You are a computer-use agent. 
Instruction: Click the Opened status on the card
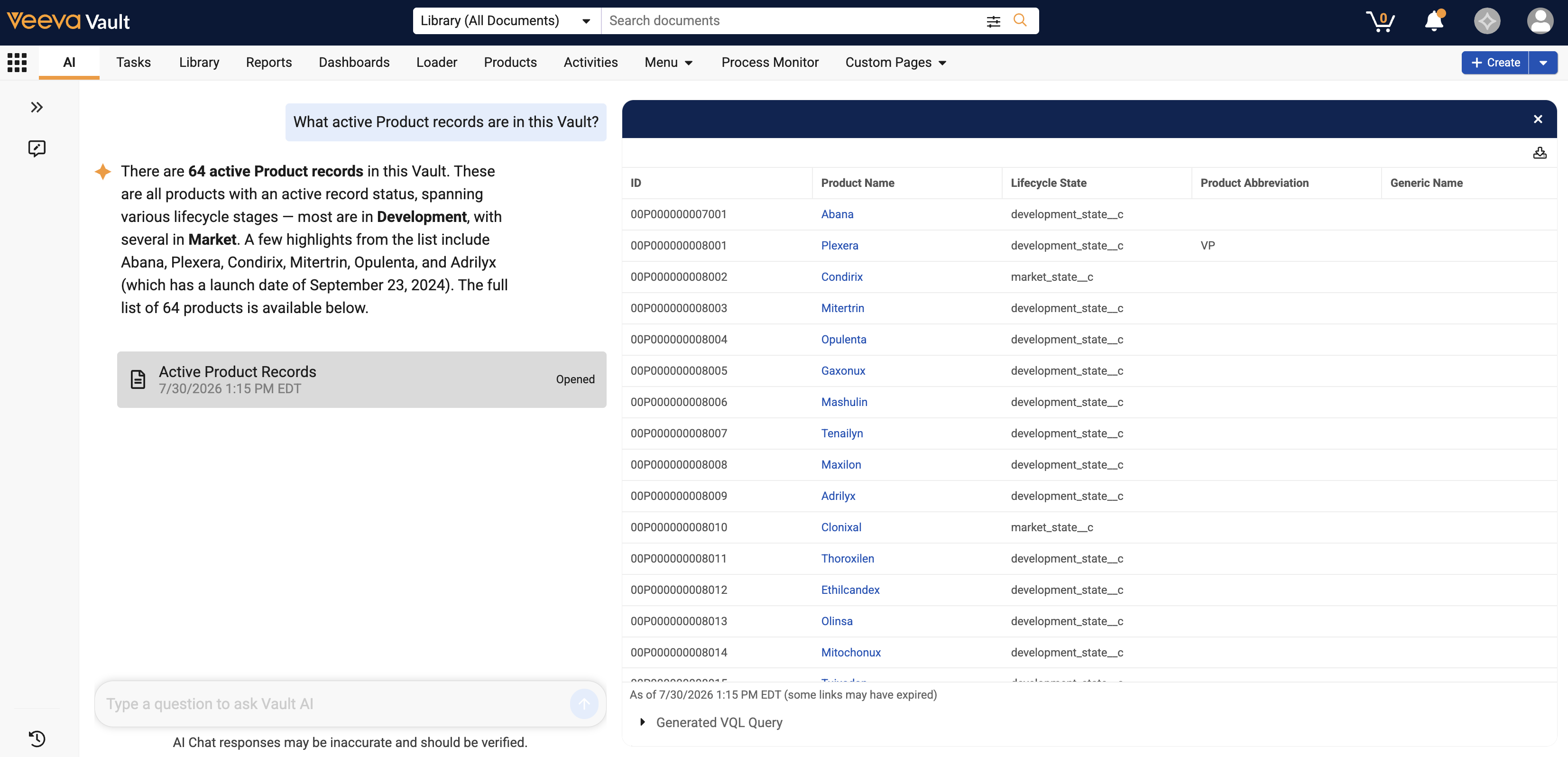[575, 379]
